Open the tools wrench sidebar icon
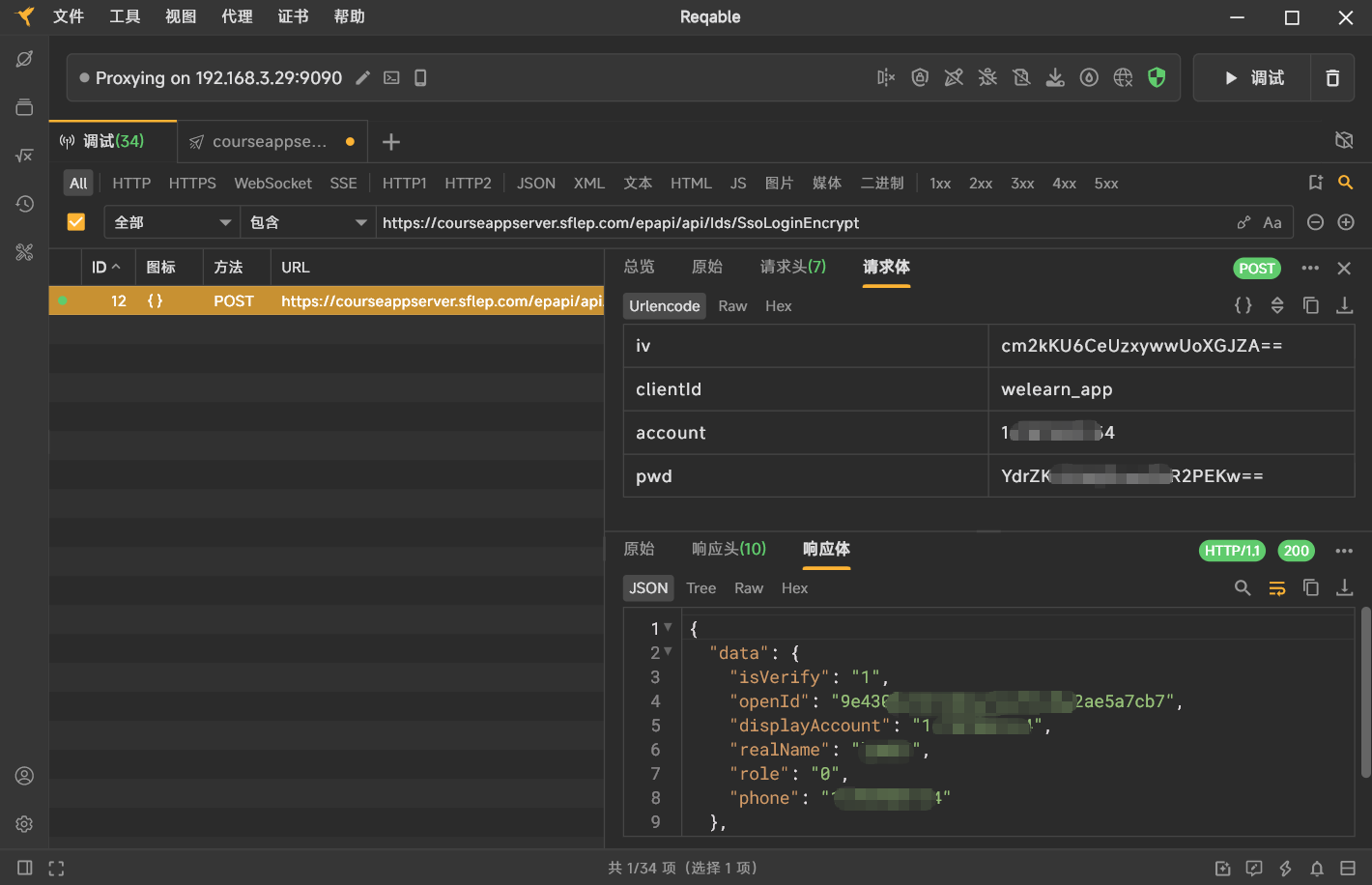This screenshot has height=885, width=1372. pyautogui.click(x=24, y=252)
